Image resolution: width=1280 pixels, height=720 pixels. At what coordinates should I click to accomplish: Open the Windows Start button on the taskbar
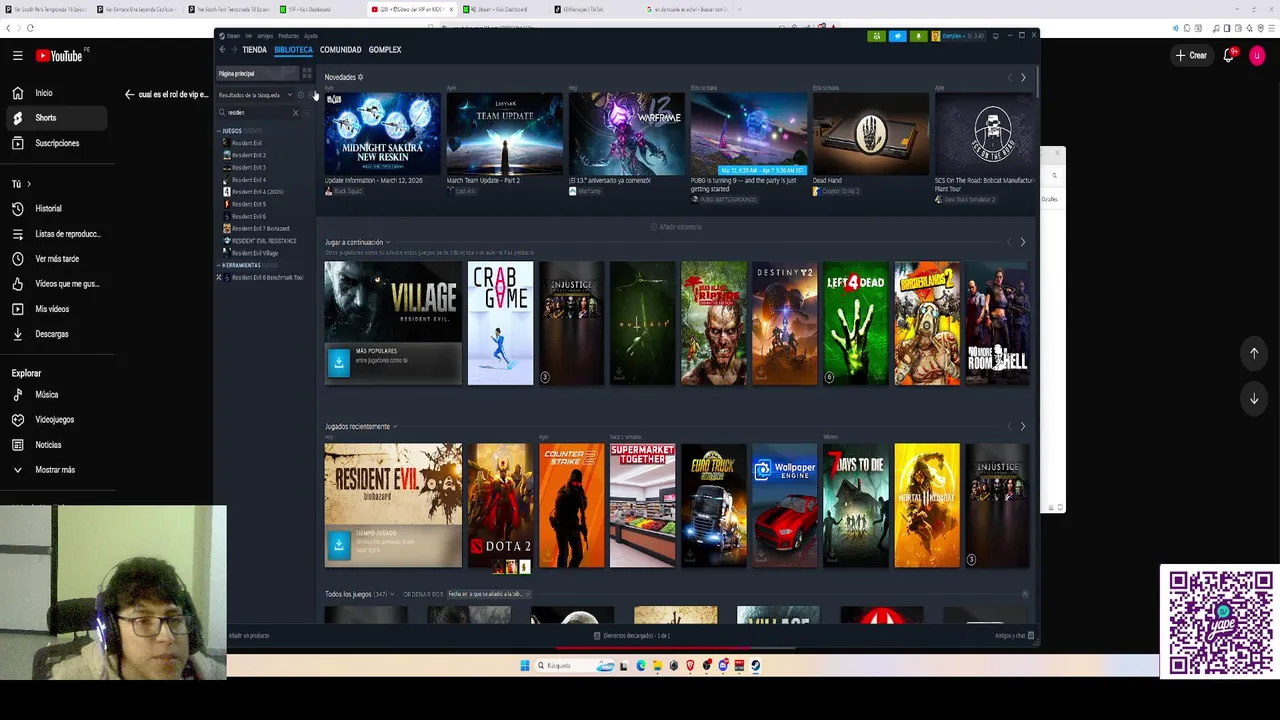point(525,666)
